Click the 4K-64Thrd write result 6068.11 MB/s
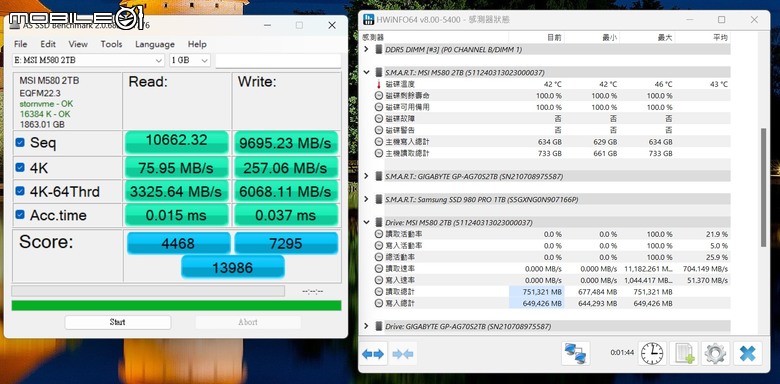Image resolution: width=780 pixels, height=384 pixels. tap(287, 192)
